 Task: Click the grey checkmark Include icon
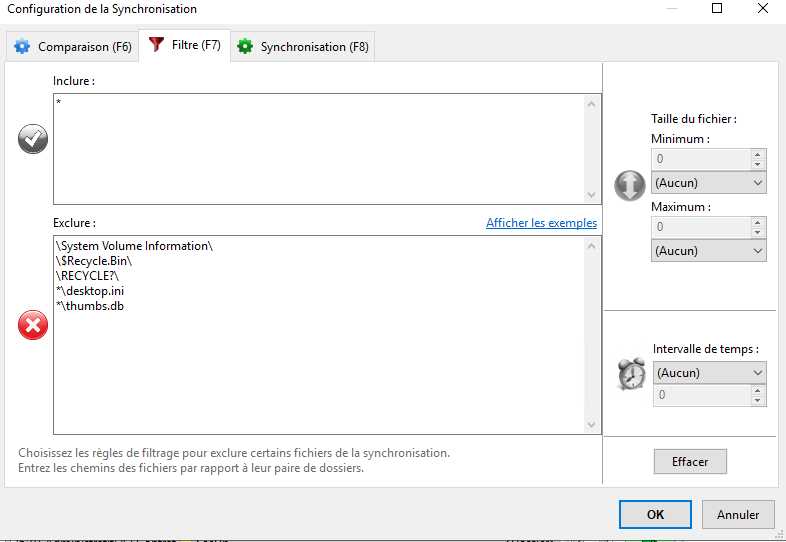(x=33, y=139)
